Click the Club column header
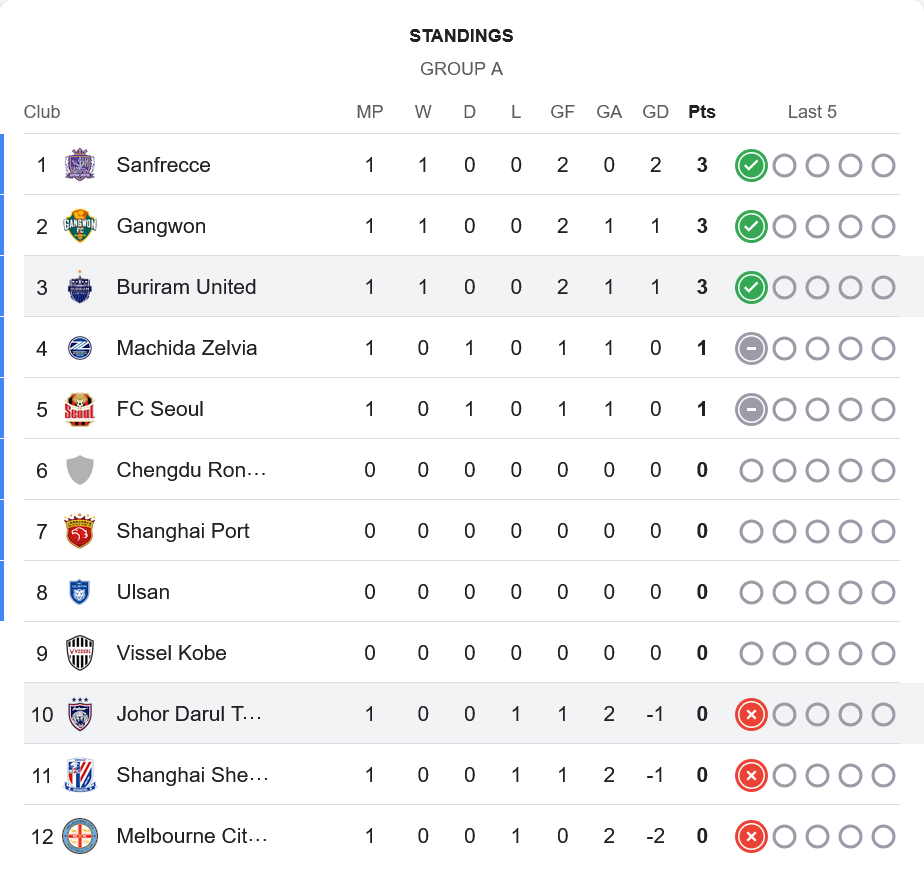Image resolution: width=924 pixels, height=871 pixels. (42, 112)
